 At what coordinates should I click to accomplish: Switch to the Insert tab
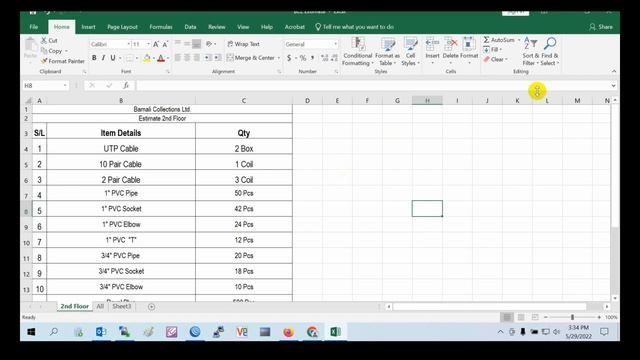88,27
